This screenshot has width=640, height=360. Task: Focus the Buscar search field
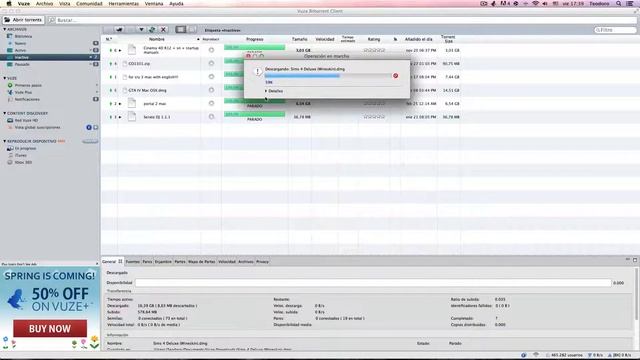point(342,20)
